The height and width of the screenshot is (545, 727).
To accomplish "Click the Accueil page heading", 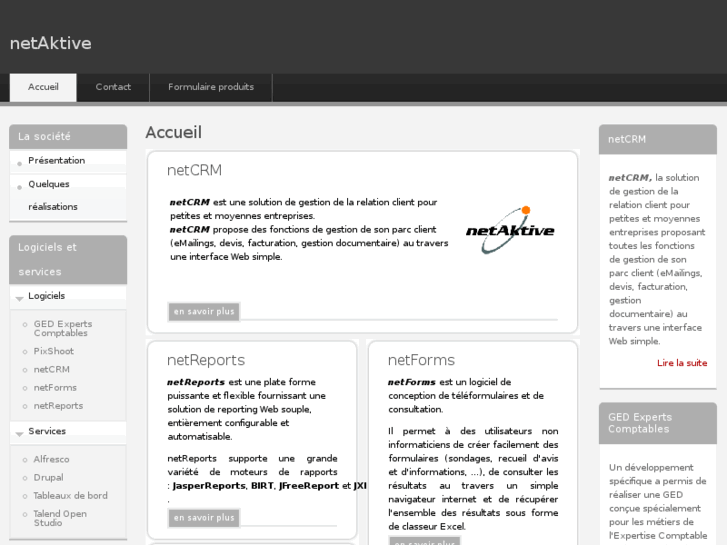I will pos(173,132).
